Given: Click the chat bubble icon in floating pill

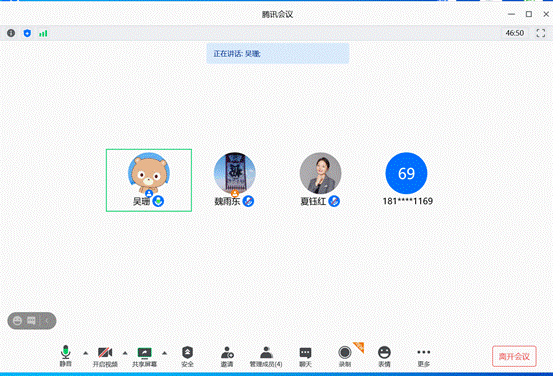Looking at the screenshot, I should coord(31,321).
